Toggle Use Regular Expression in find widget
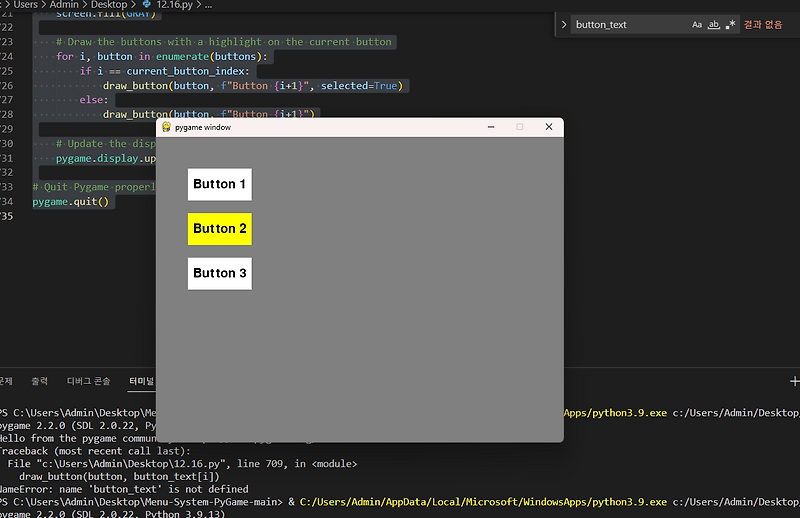800x518 pixels. [731, 24]
